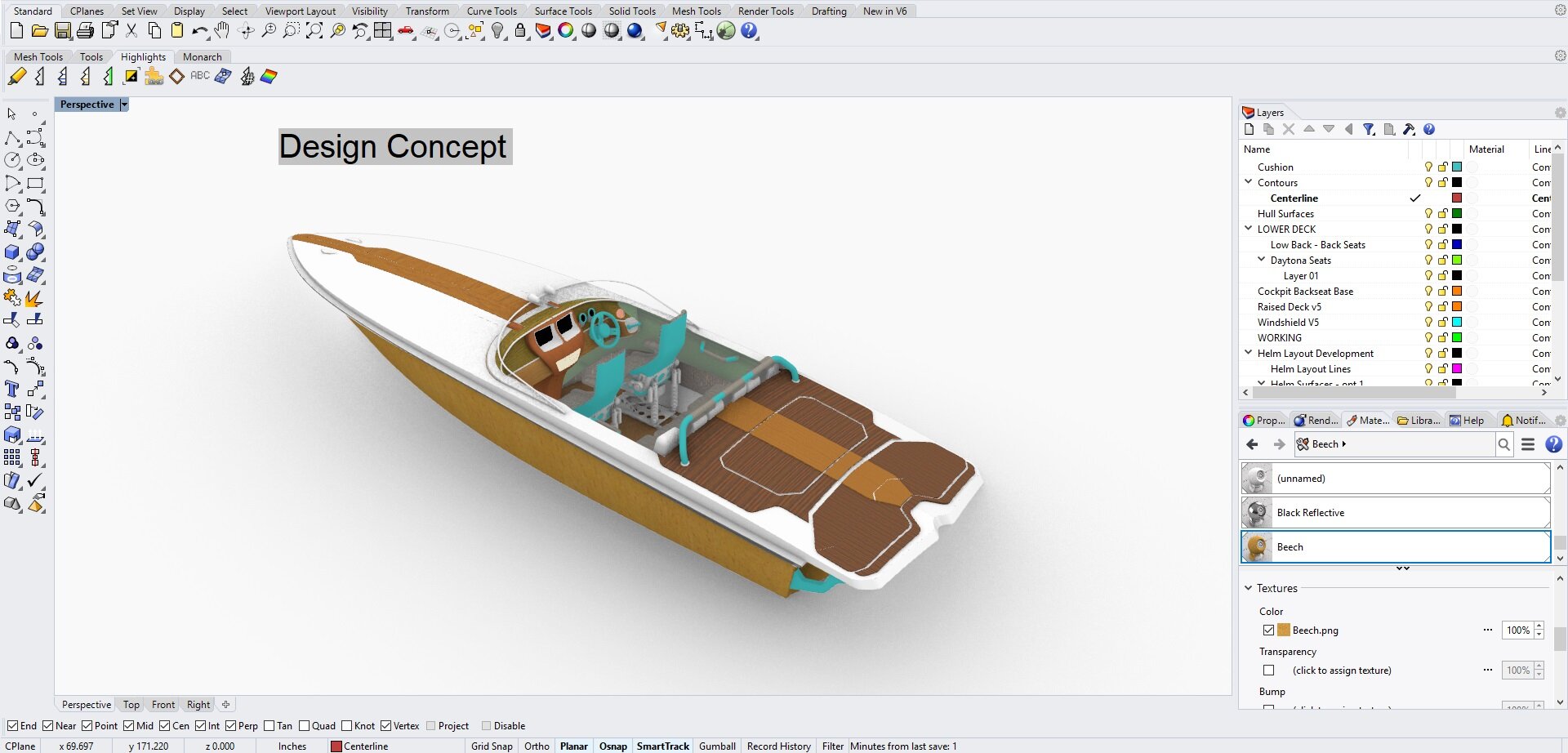Click the Print icon in Standard toolbar

point(85,31)
